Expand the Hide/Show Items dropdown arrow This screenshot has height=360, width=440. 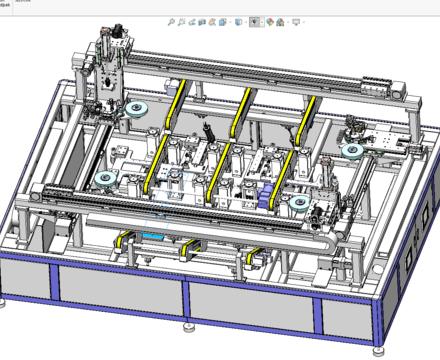(x=262, y=22)
